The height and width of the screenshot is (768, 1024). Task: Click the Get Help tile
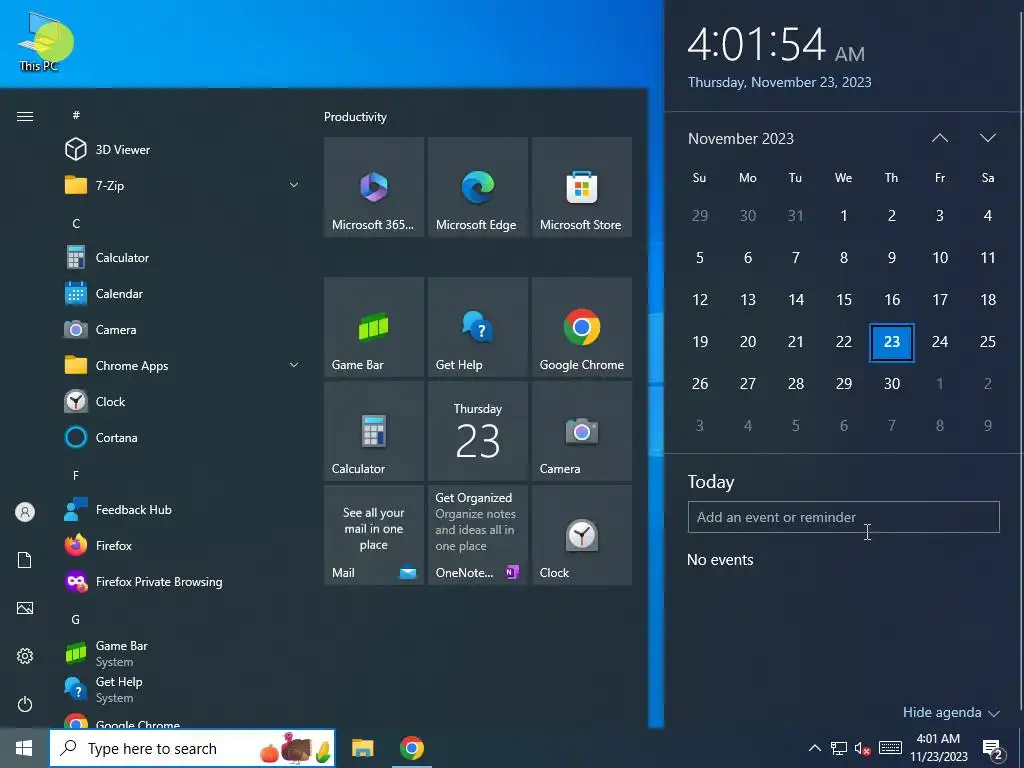[477, 327]
